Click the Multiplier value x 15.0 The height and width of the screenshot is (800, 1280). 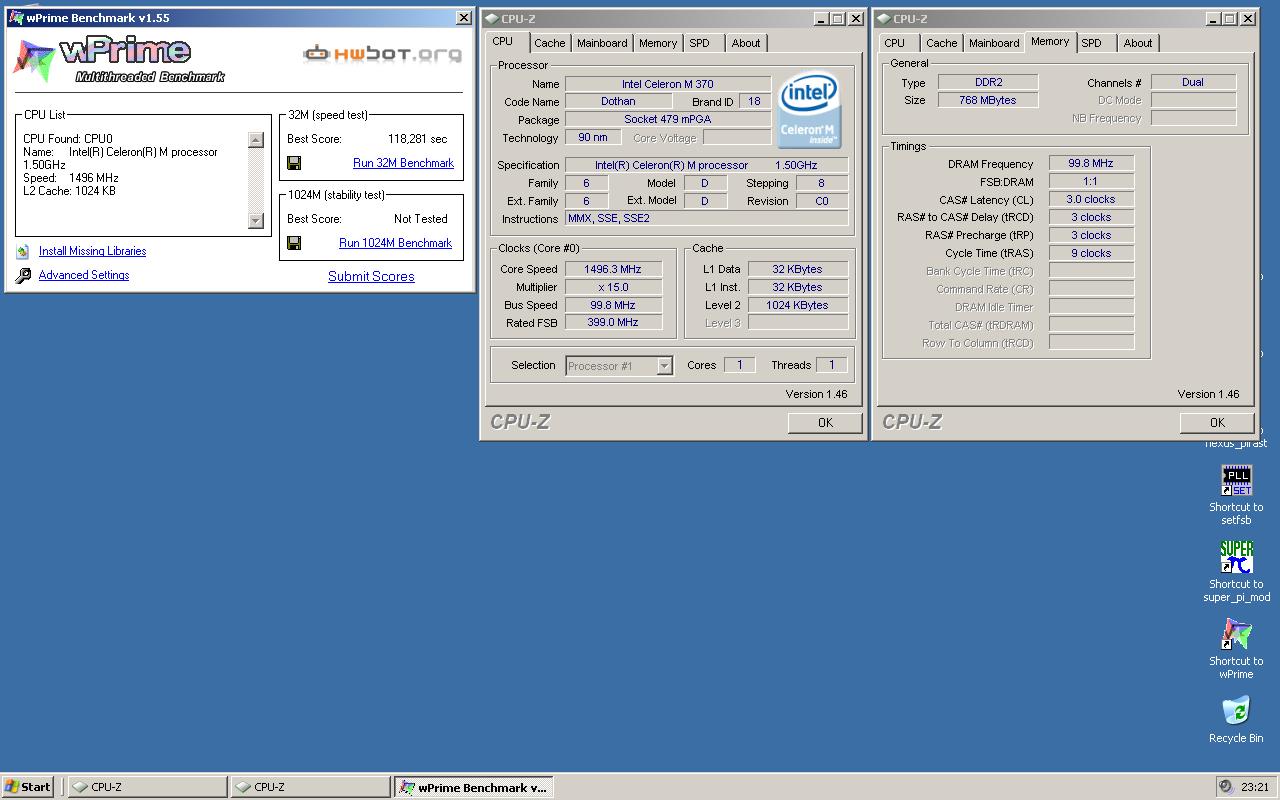click(x=613, y=287)
